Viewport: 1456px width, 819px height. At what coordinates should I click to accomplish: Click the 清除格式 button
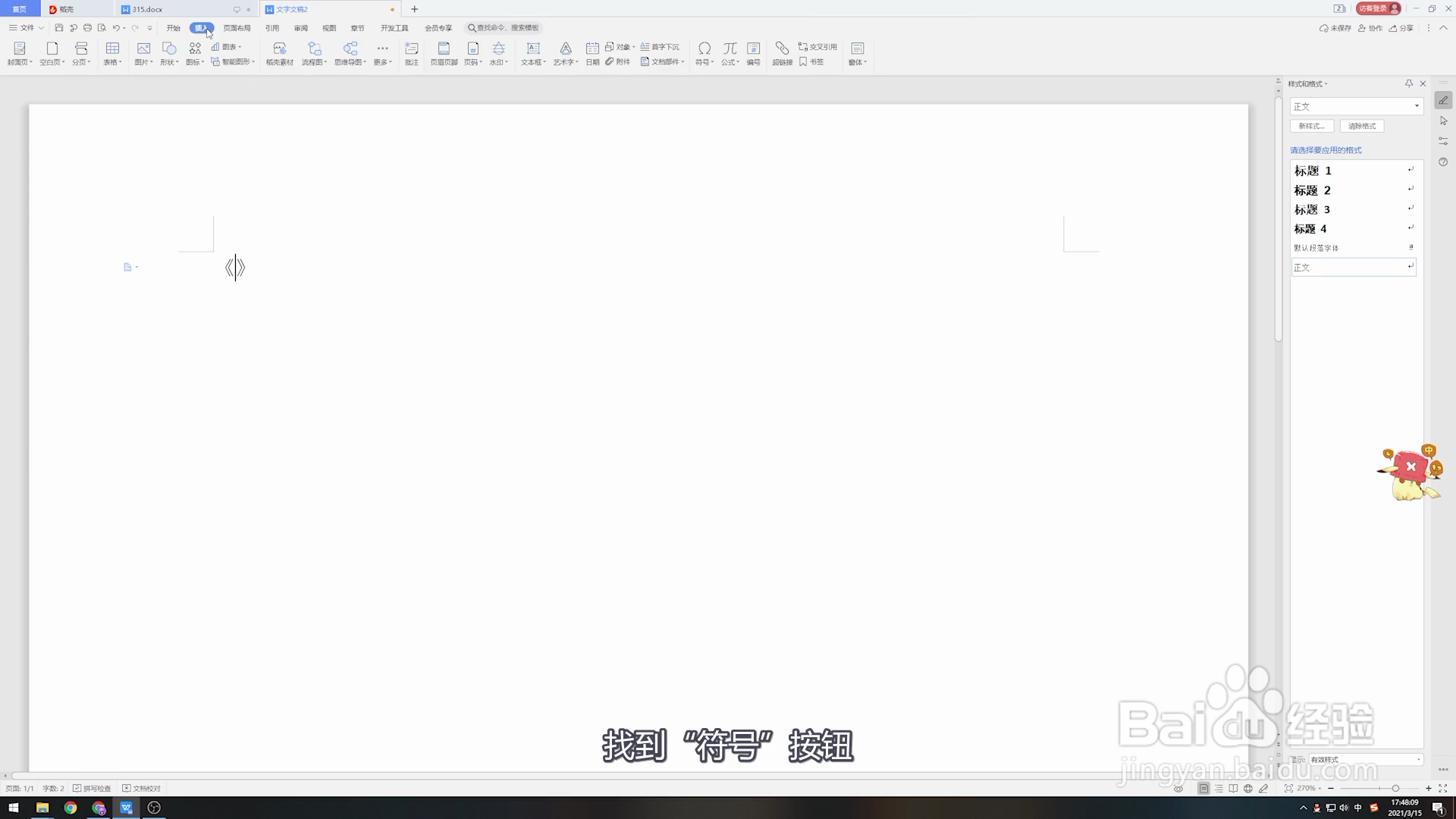pos(1361,126)
